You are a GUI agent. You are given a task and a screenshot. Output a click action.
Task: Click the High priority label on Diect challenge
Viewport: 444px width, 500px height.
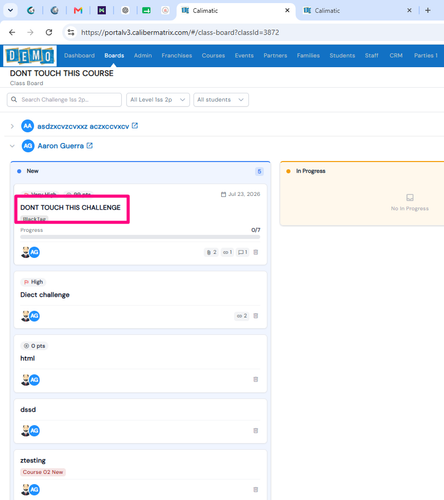click(33, 282)
